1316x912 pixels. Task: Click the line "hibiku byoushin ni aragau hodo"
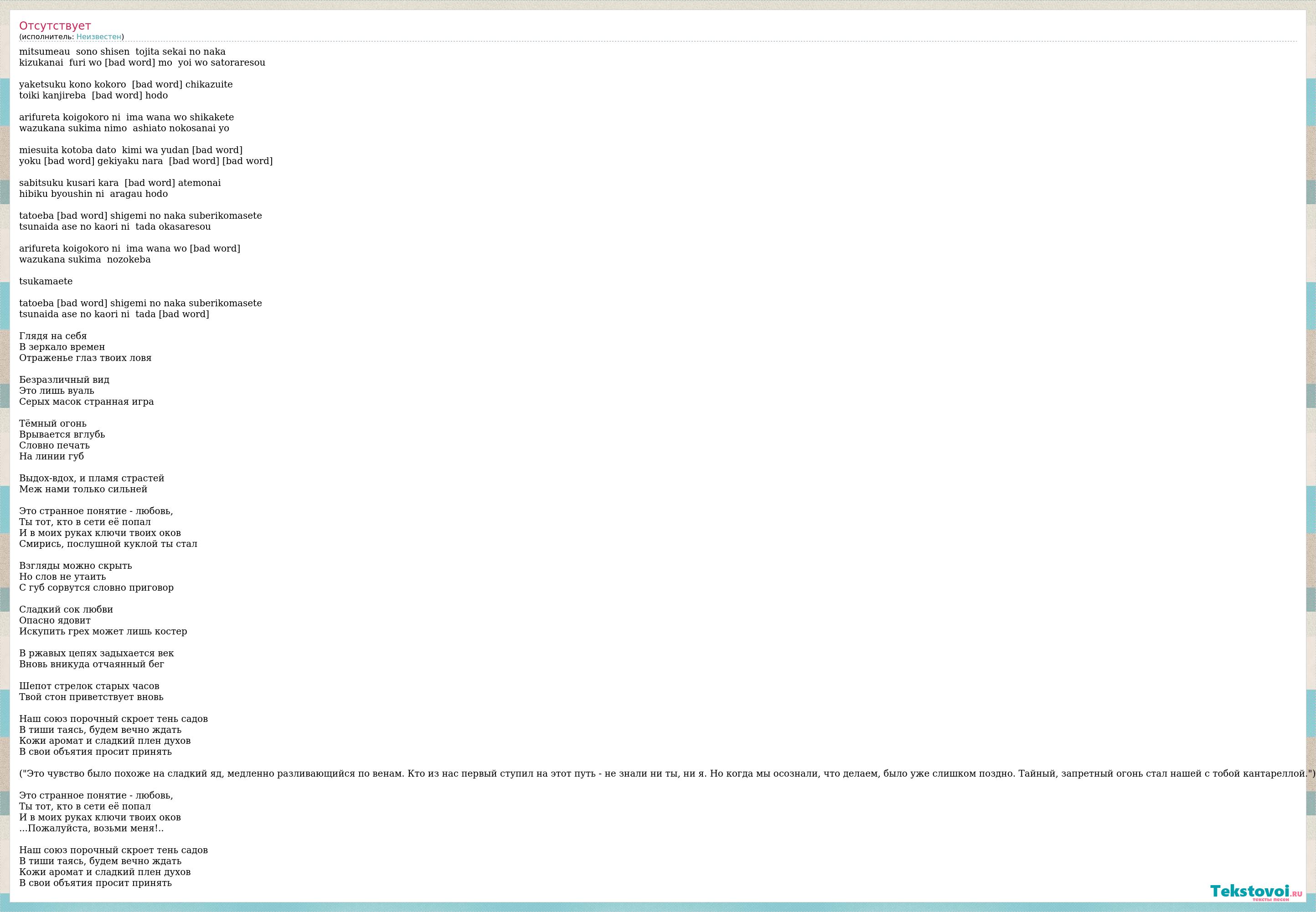coord(94,194)
